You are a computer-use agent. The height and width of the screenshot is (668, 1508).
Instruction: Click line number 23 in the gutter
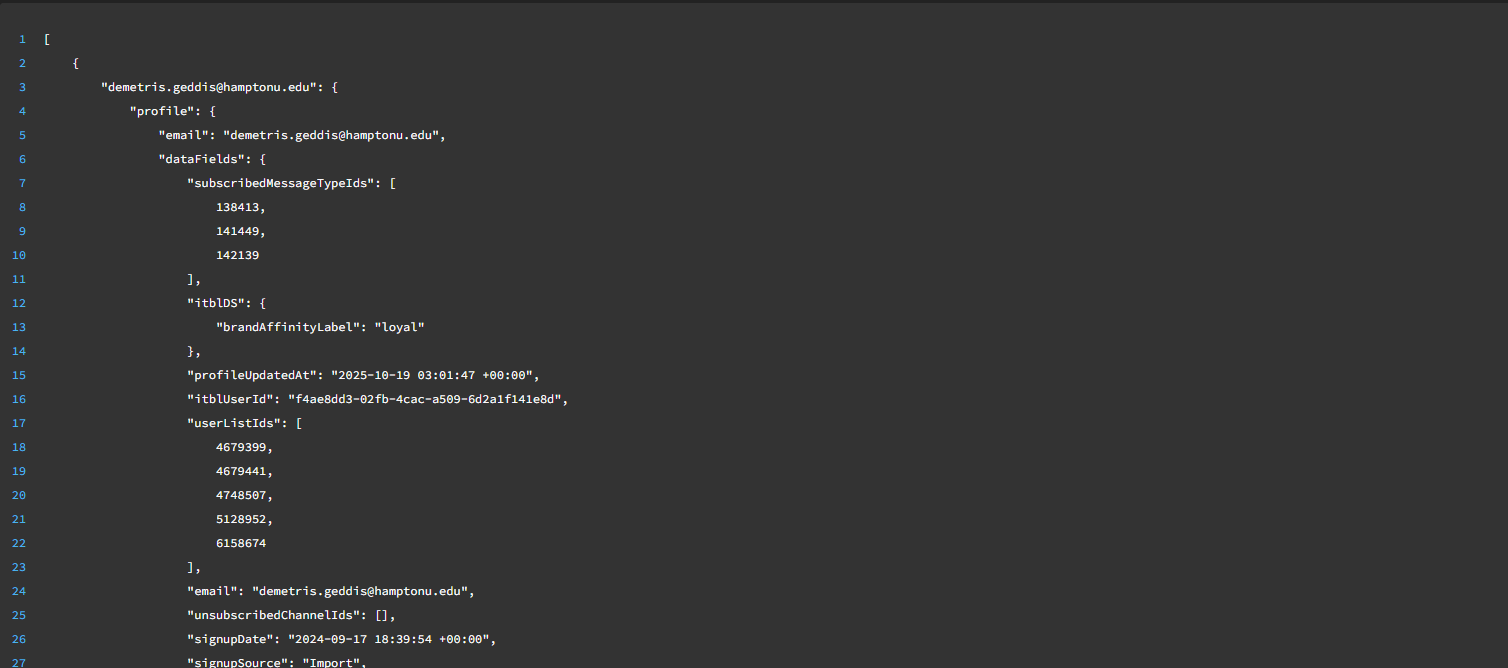tap(22, 567)
